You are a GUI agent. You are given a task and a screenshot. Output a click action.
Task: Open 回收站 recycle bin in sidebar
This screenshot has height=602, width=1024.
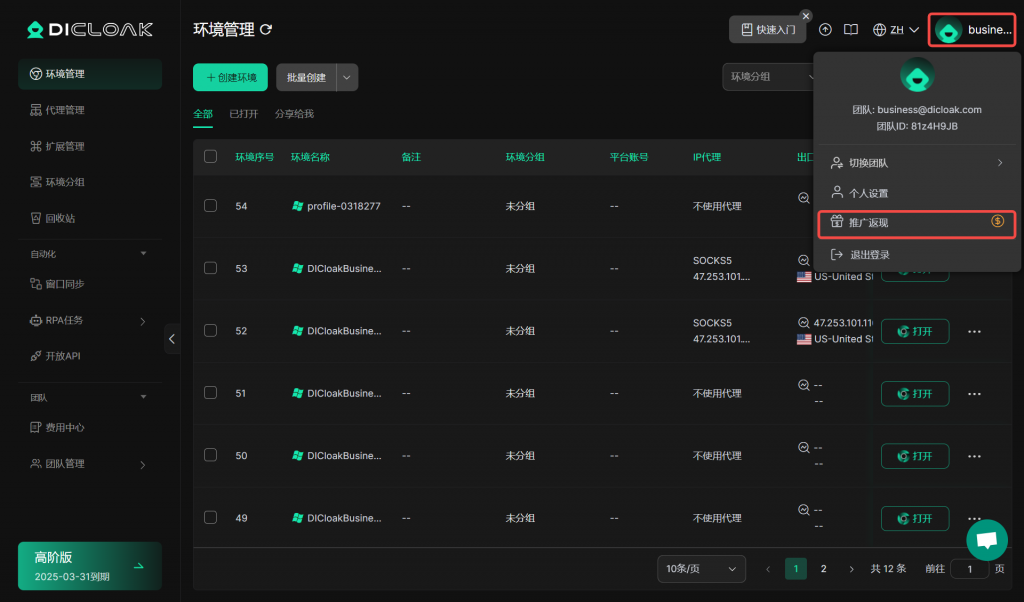pos(60,218)
